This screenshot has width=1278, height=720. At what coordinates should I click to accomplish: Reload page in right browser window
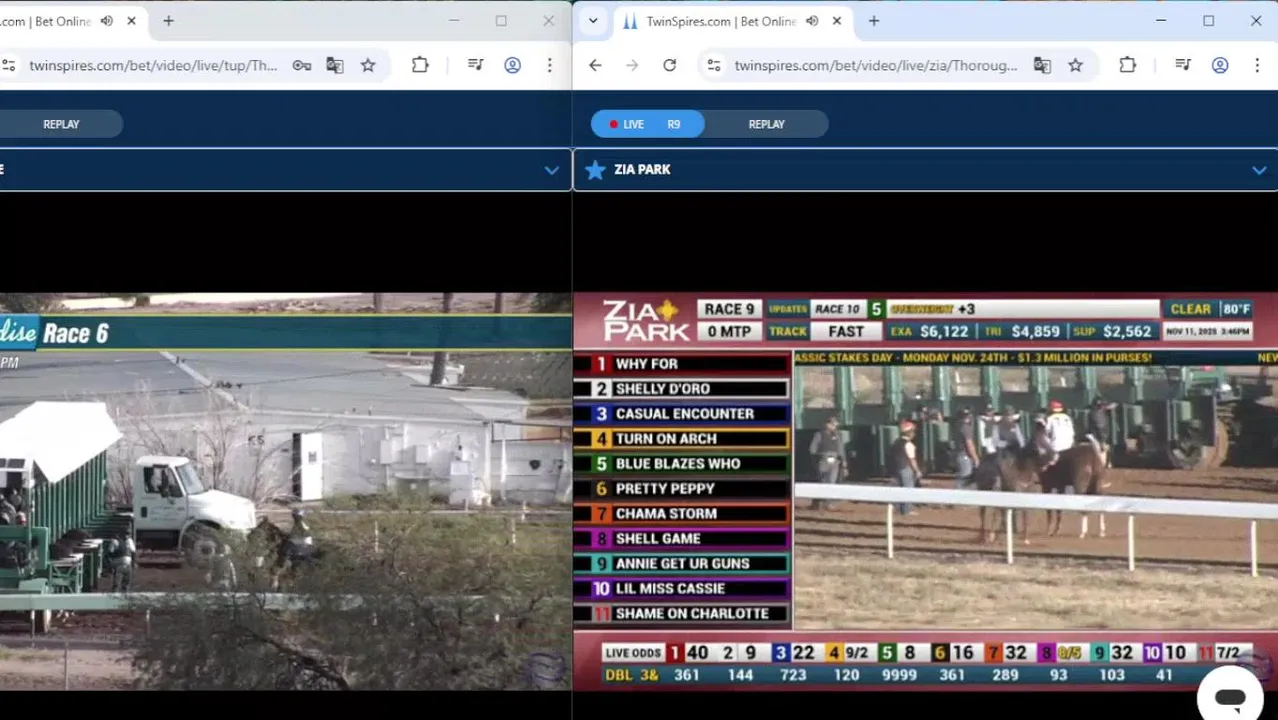(x=669, y=66)
